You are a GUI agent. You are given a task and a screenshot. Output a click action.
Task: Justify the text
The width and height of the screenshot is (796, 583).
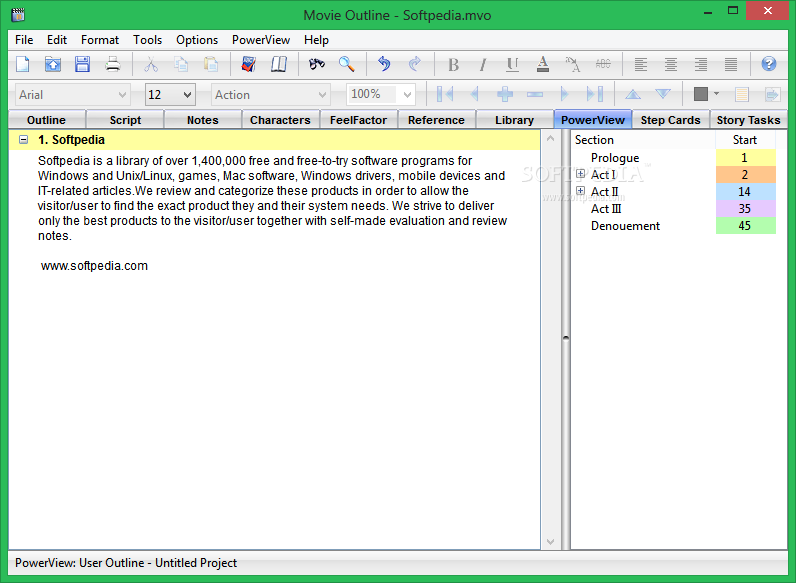tap(731, 64)
